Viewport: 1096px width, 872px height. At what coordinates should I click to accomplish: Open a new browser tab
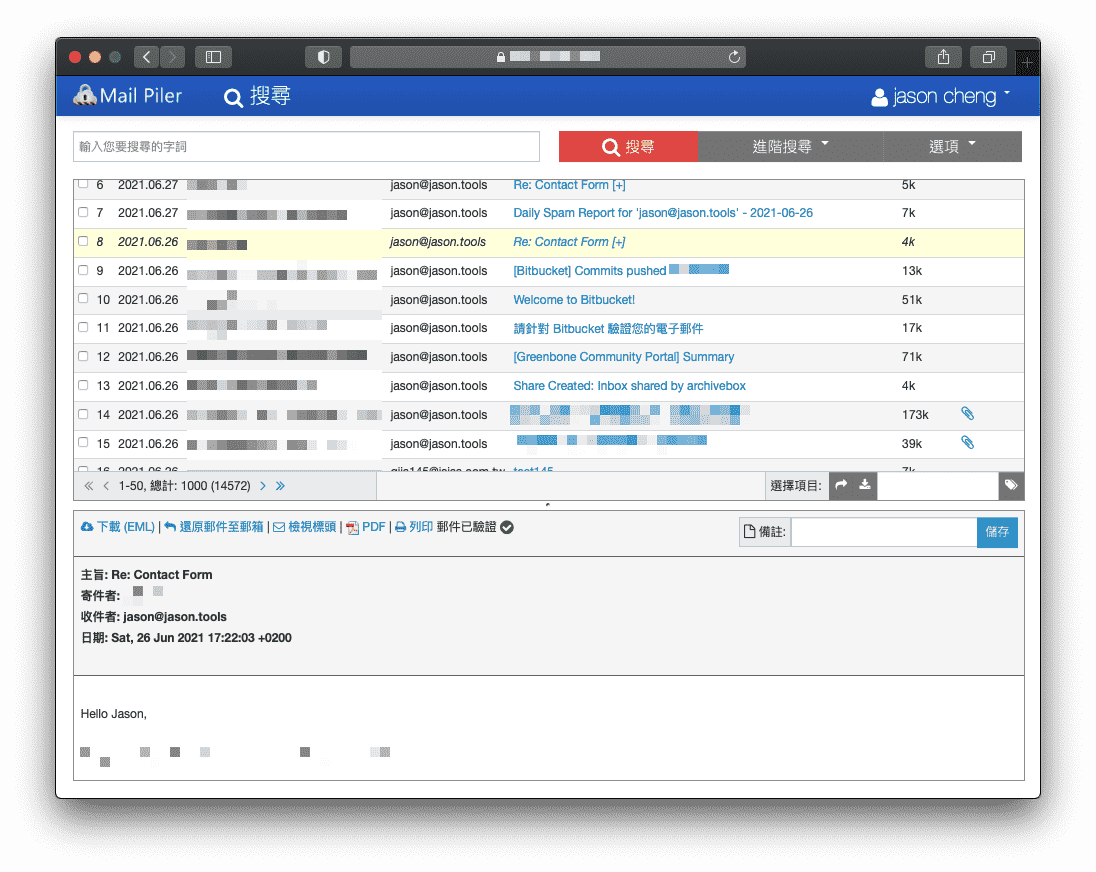point(1027,63)
